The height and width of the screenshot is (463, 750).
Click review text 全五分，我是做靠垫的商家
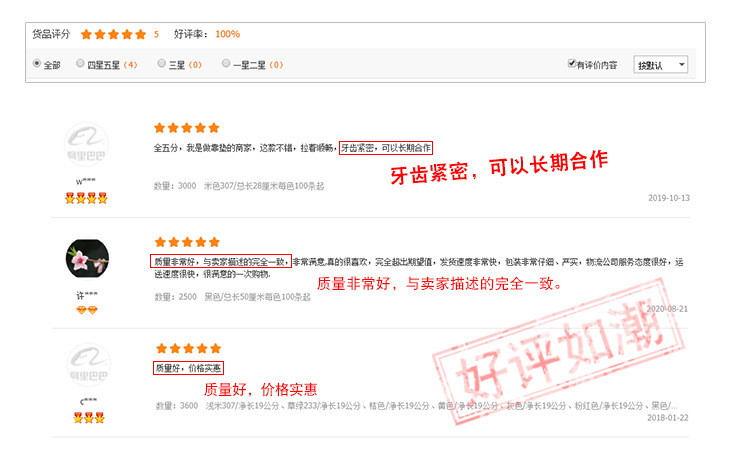tap(202, 148)
